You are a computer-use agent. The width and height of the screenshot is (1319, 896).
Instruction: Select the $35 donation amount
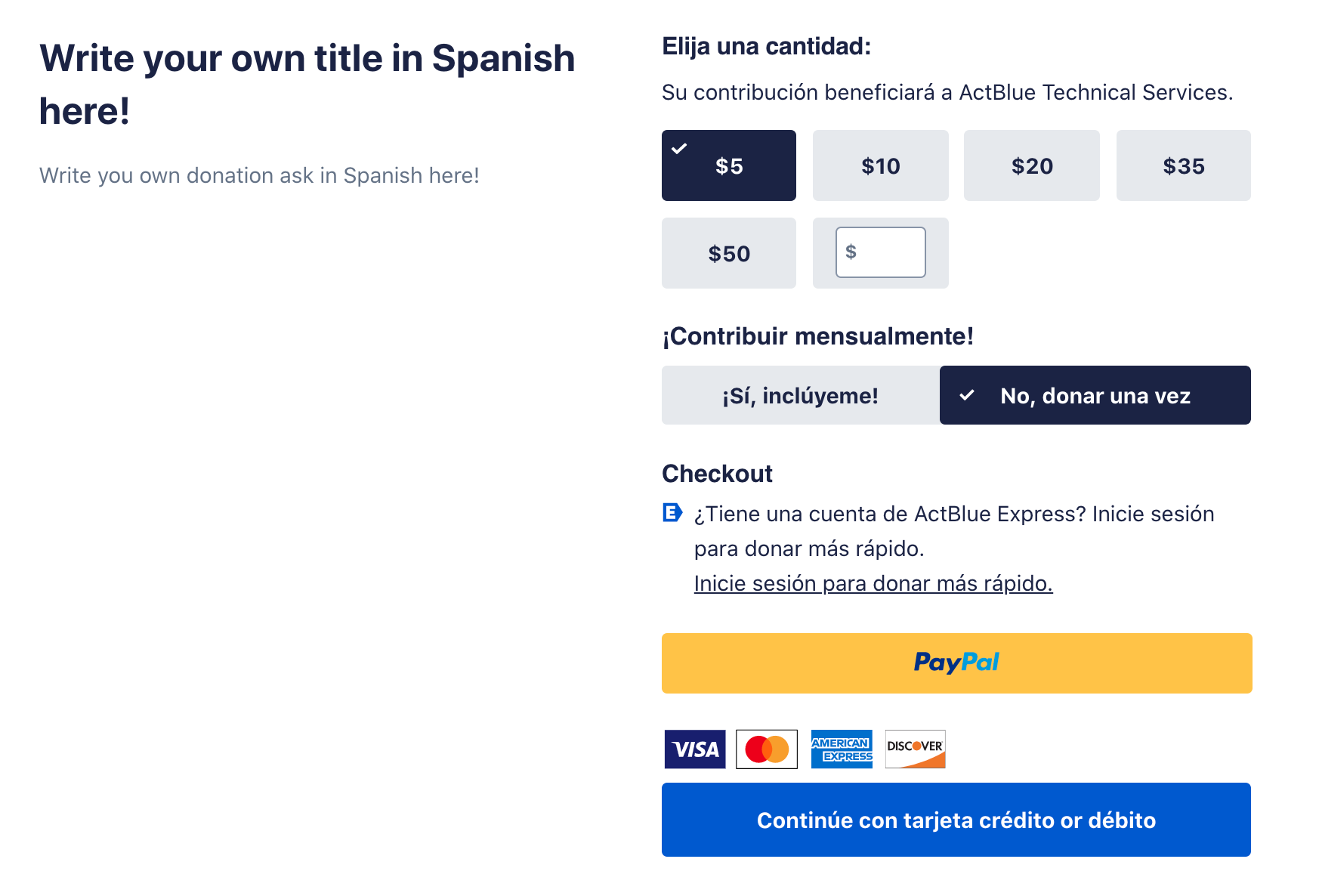pos(1183,166)
